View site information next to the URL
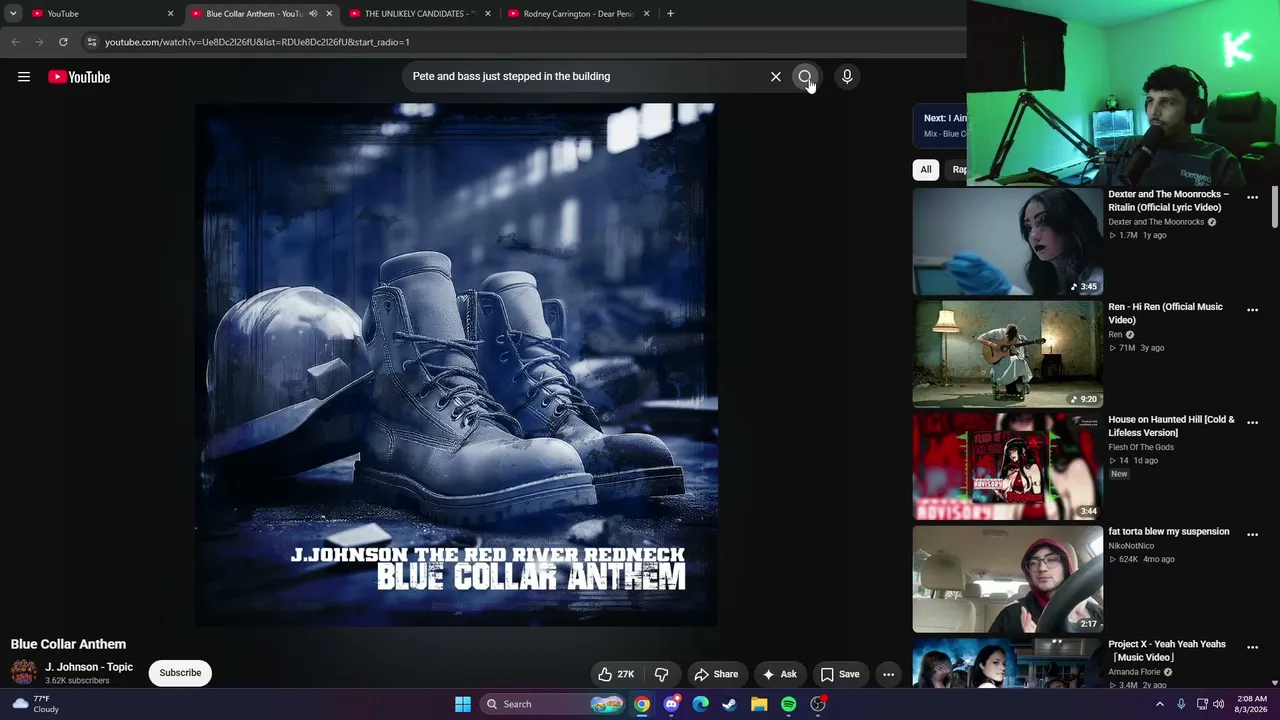 (91, 42)
